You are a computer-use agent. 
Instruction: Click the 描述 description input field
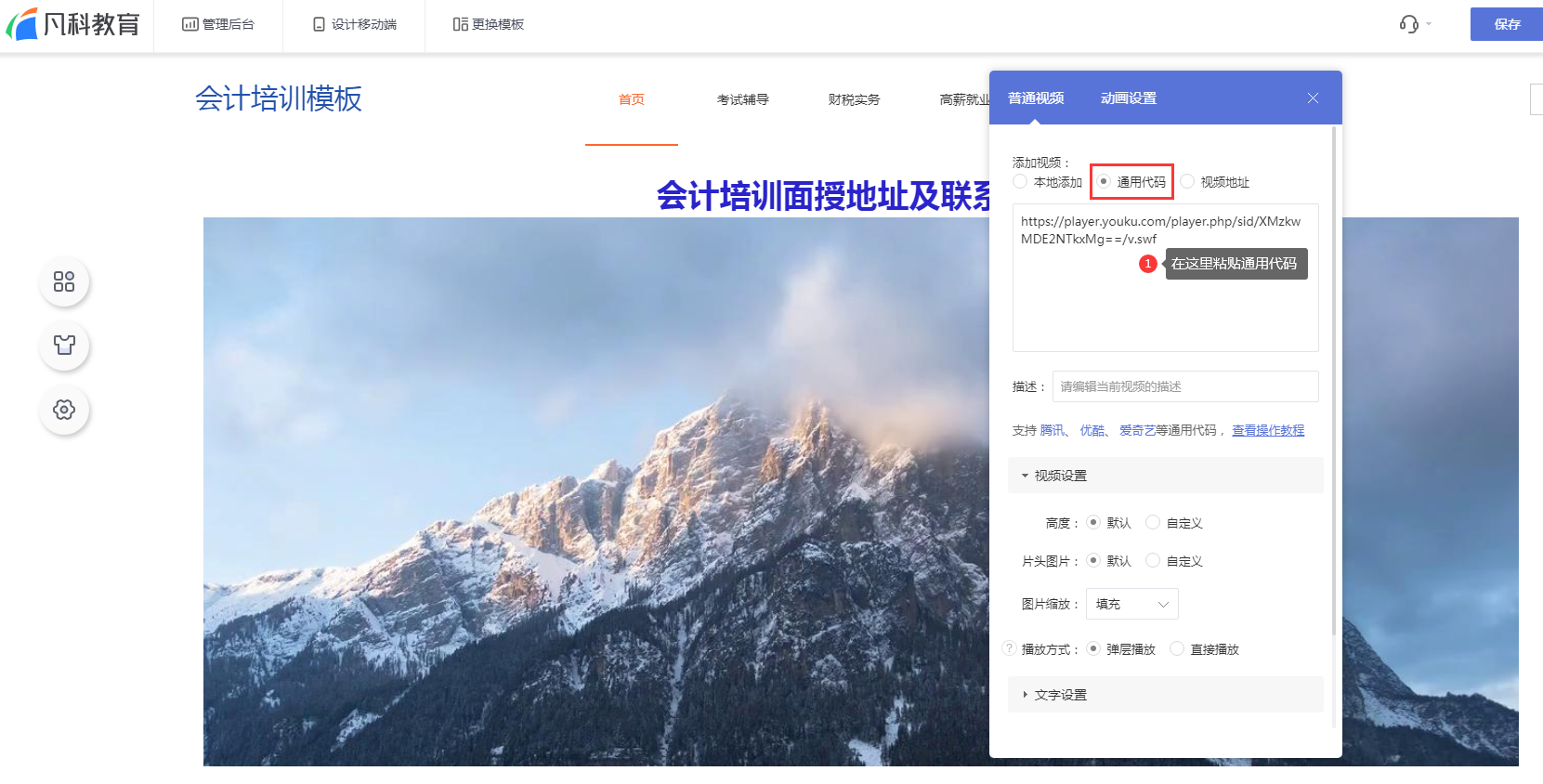pyautogui.click(x=1185, y=386)
